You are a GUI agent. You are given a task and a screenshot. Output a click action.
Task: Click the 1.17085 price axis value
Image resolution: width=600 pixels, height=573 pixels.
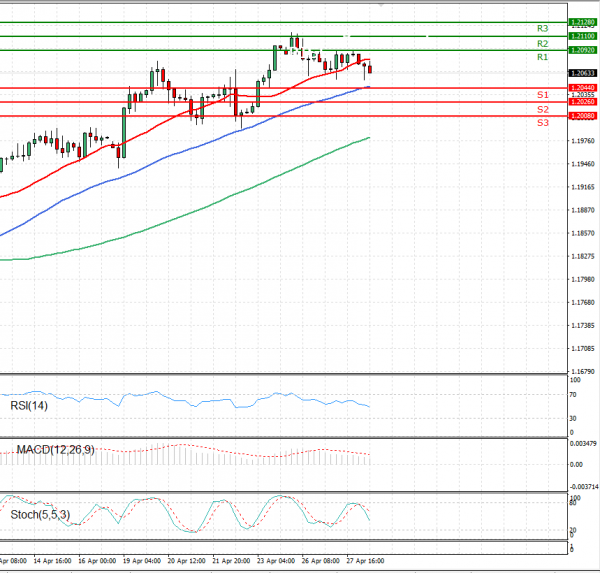583,348
